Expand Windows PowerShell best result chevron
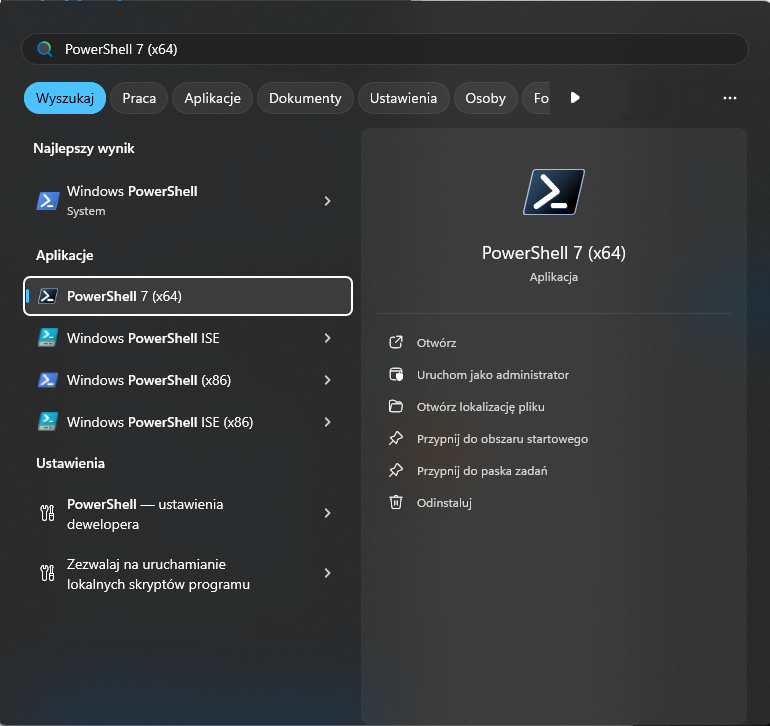 [x=327, y=201]
